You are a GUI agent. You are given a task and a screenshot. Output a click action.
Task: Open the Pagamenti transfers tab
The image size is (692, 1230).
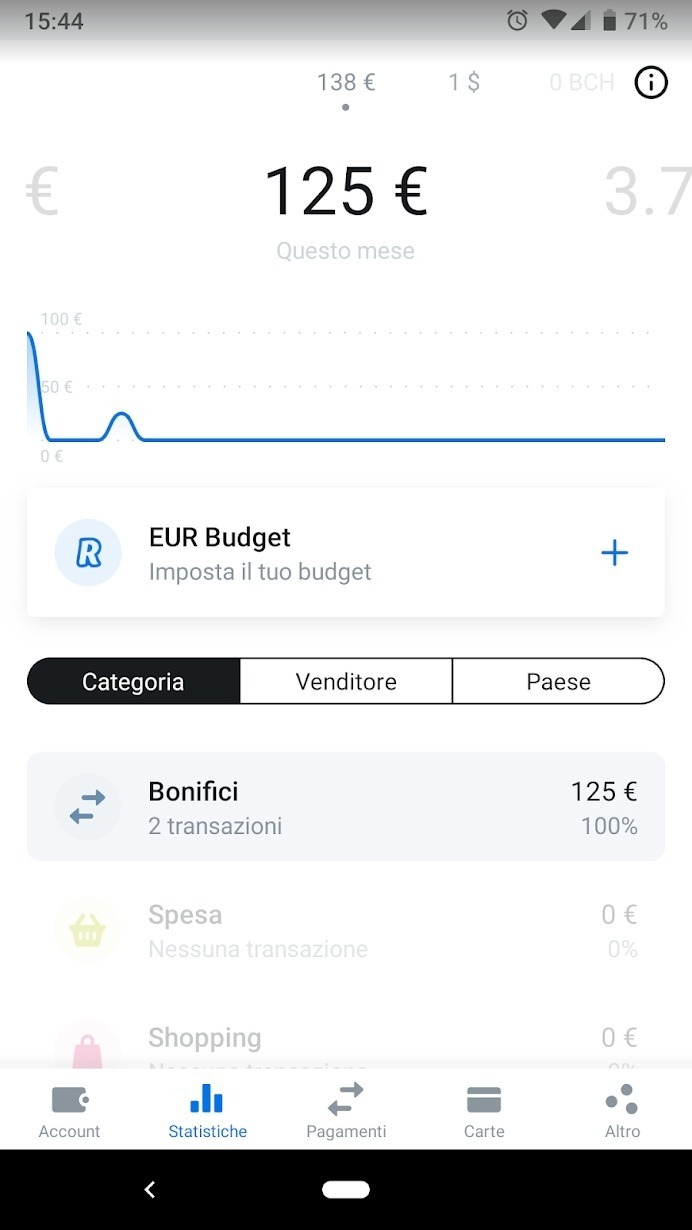pyautogui.click(x=346, y=1112)
